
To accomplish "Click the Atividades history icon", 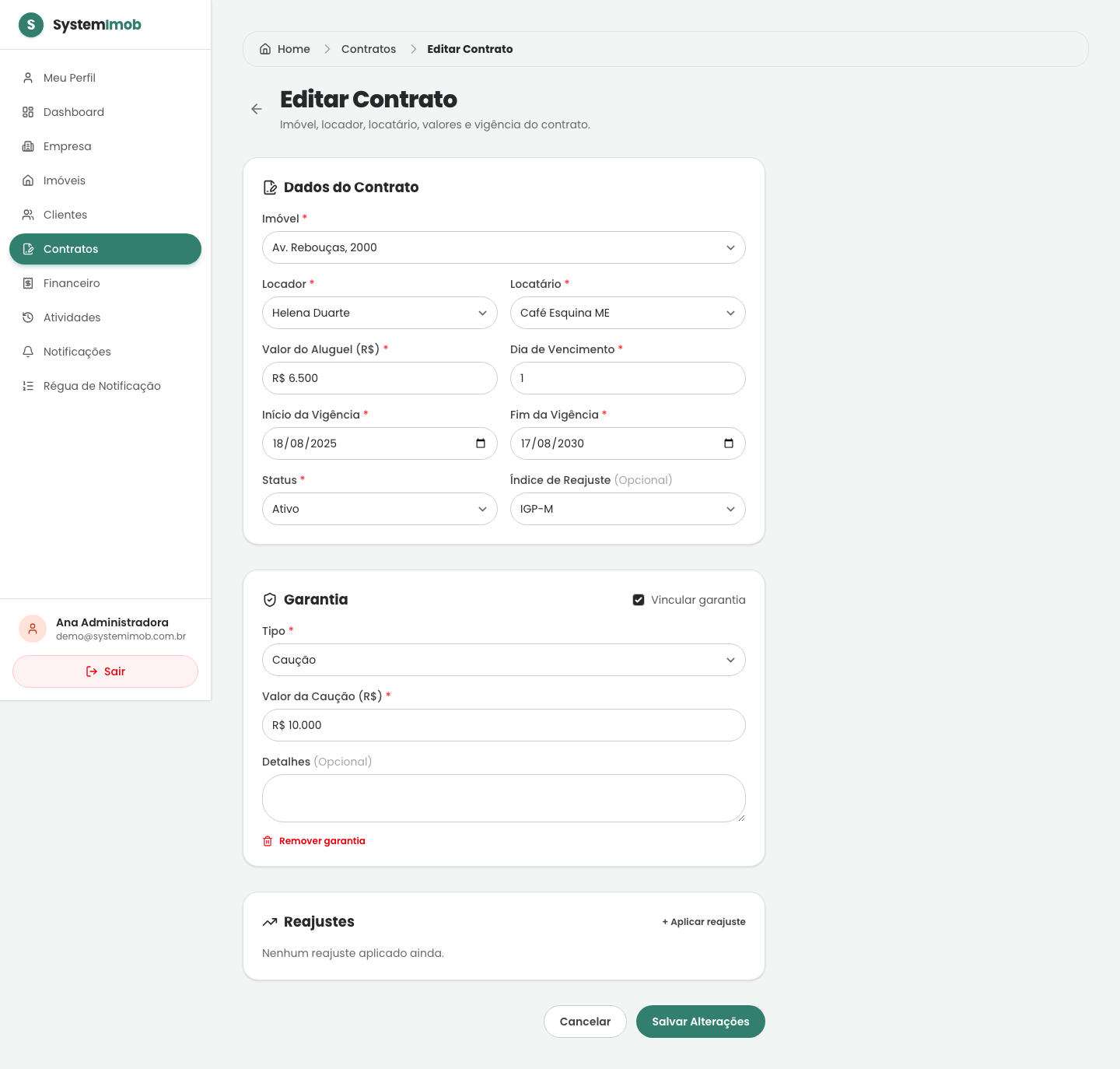I will 28,317.
